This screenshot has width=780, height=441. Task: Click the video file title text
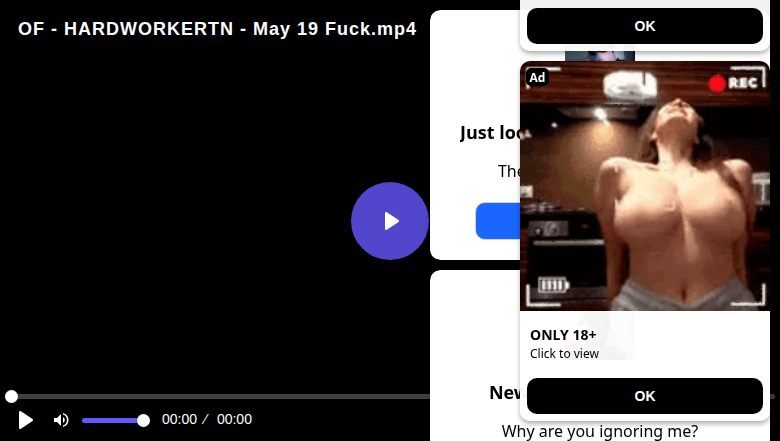click(217, 29)
